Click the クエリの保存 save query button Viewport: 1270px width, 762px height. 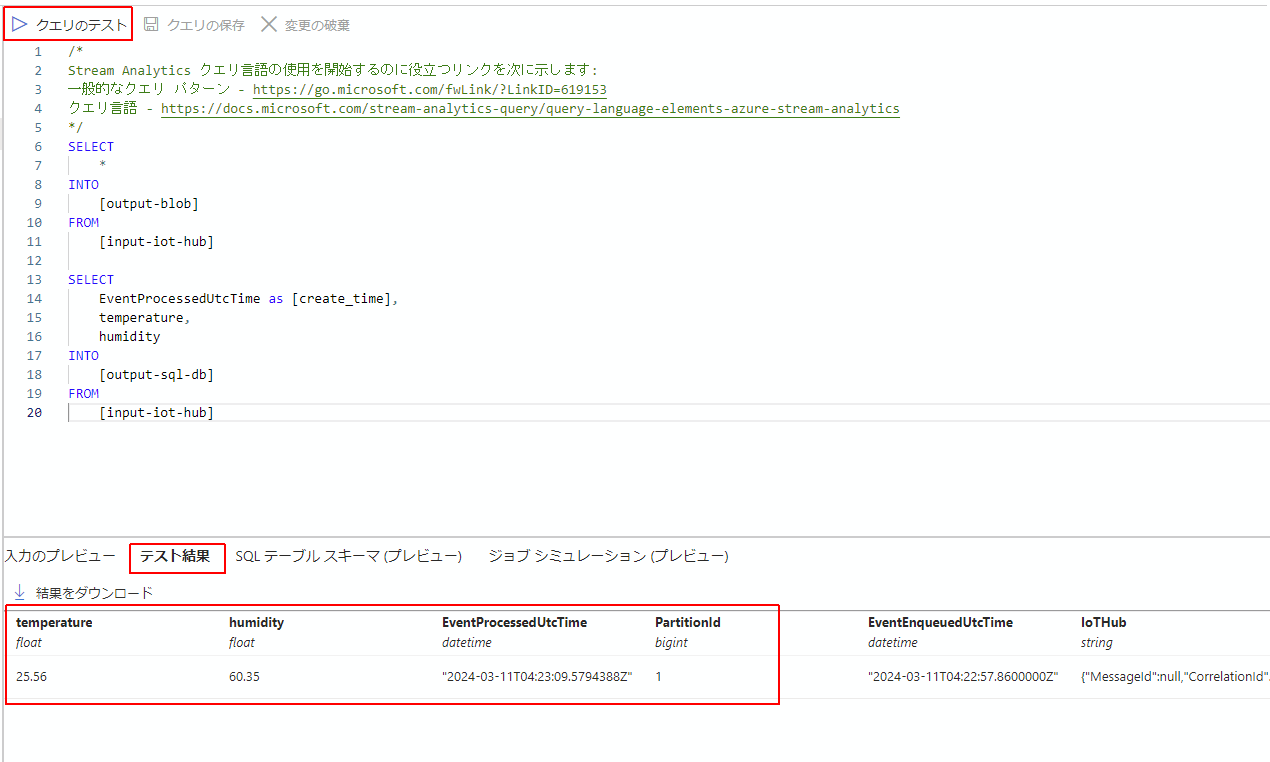(x=194, y=25)
